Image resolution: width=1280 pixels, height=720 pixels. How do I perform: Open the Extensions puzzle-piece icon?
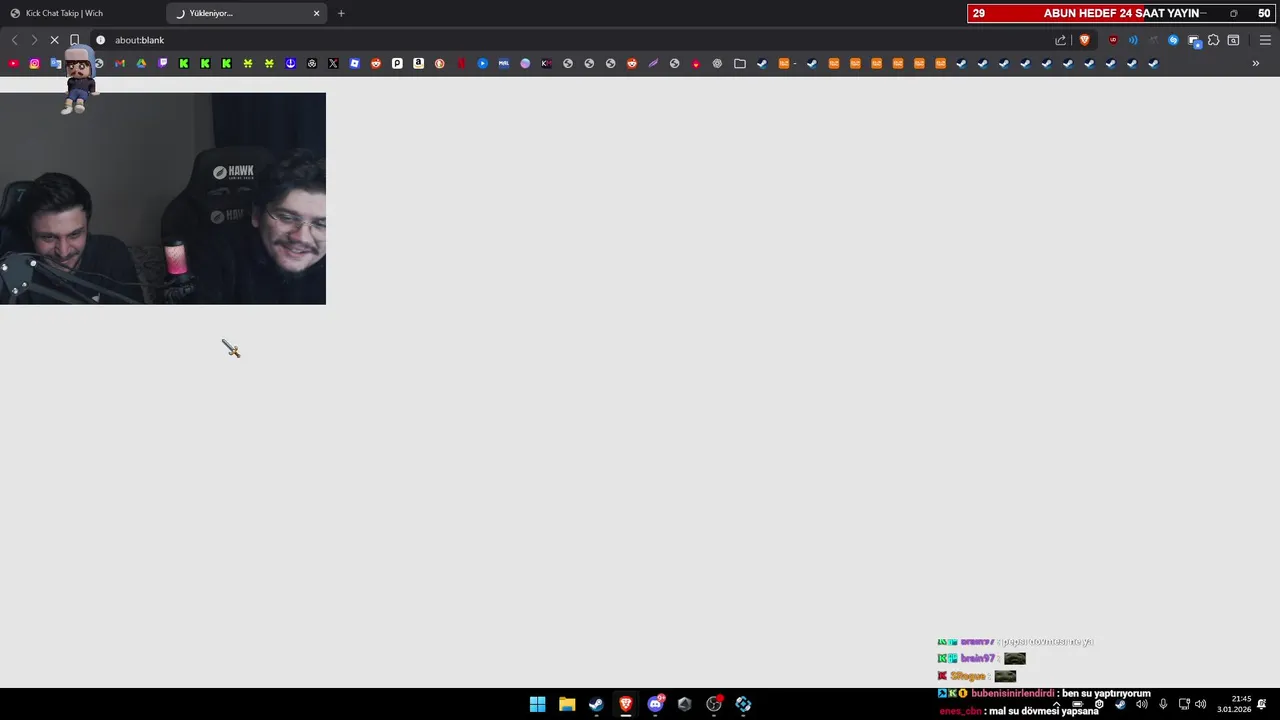(x=1213, y=40)
